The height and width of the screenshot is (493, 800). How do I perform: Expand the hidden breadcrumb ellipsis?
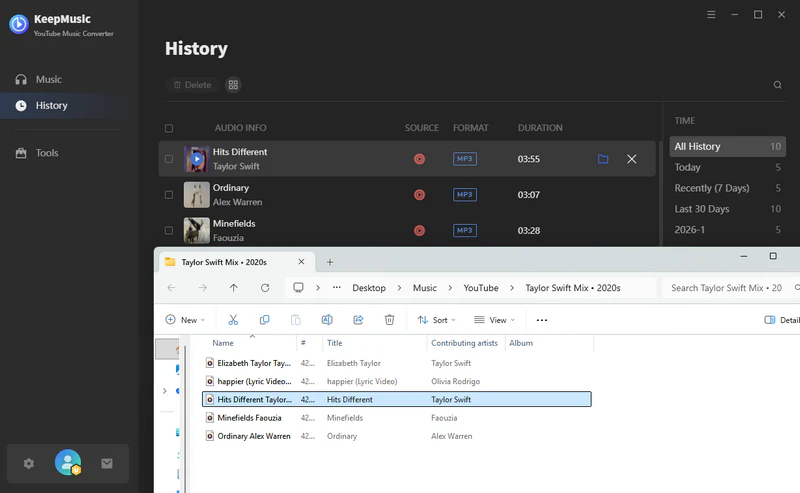coord(337,288)
